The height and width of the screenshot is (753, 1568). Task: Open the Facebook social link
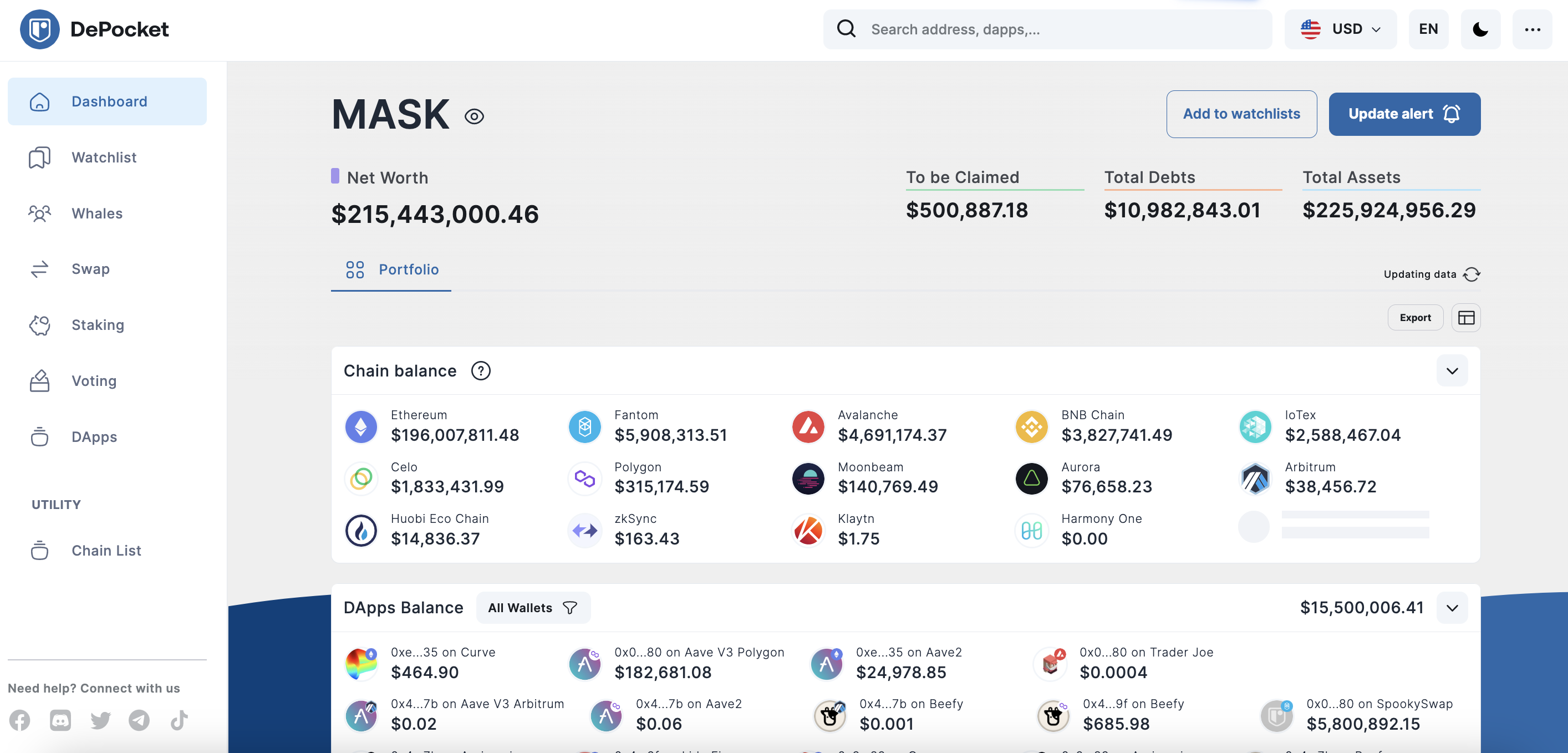point(19,720)
